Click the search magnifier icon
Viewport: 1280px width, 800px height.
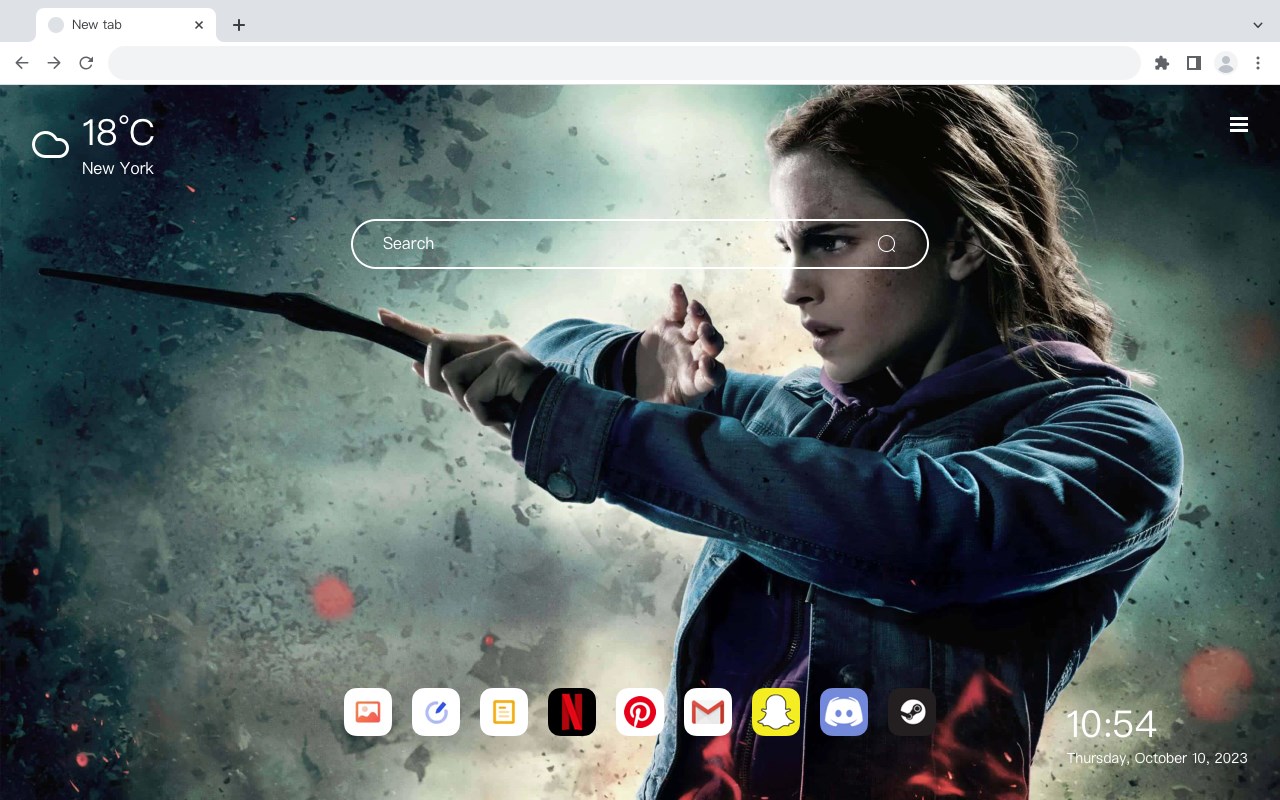(x=886, y=244)
